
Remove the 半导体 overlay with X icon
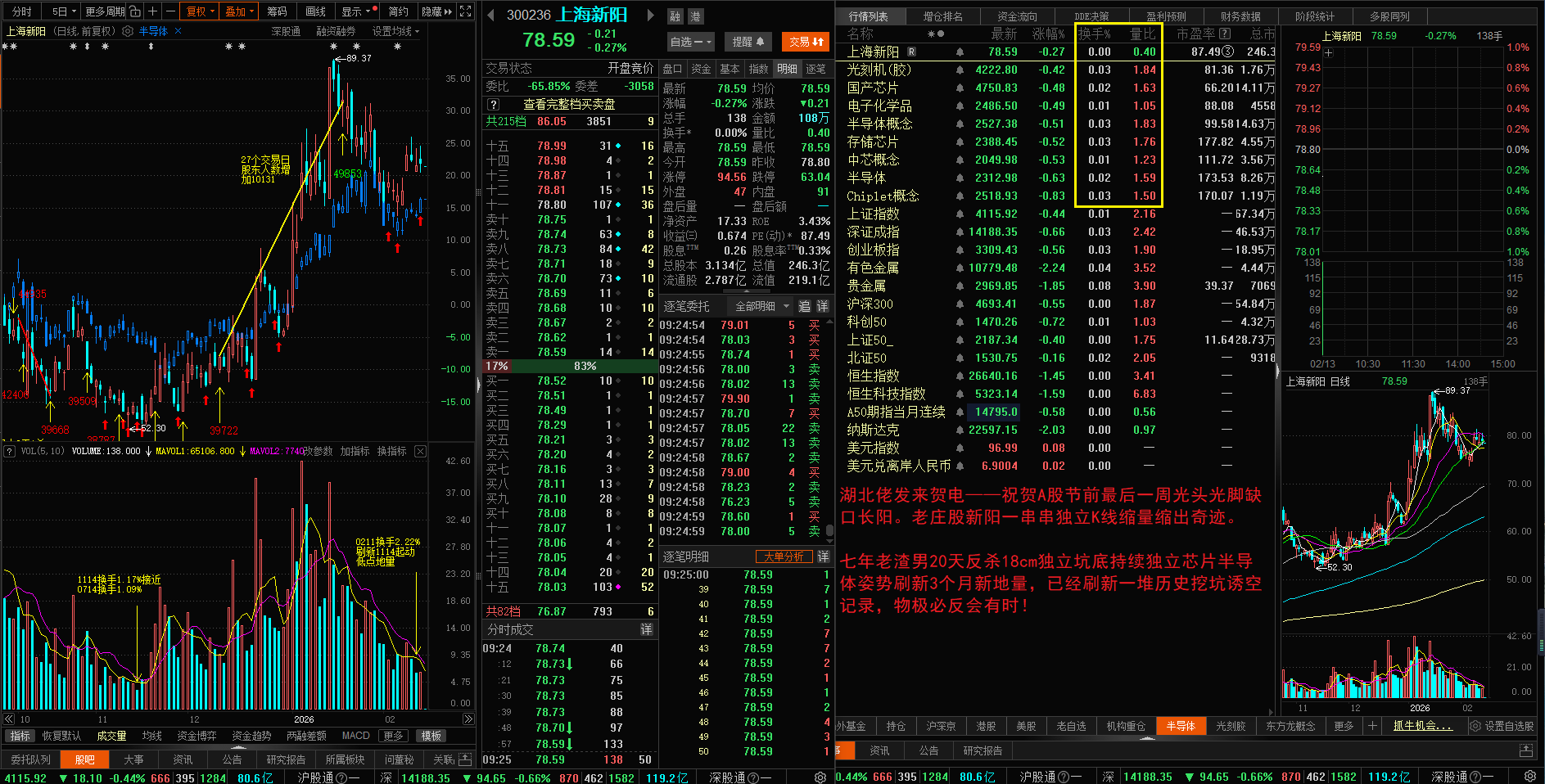click(x=178, y=31)
